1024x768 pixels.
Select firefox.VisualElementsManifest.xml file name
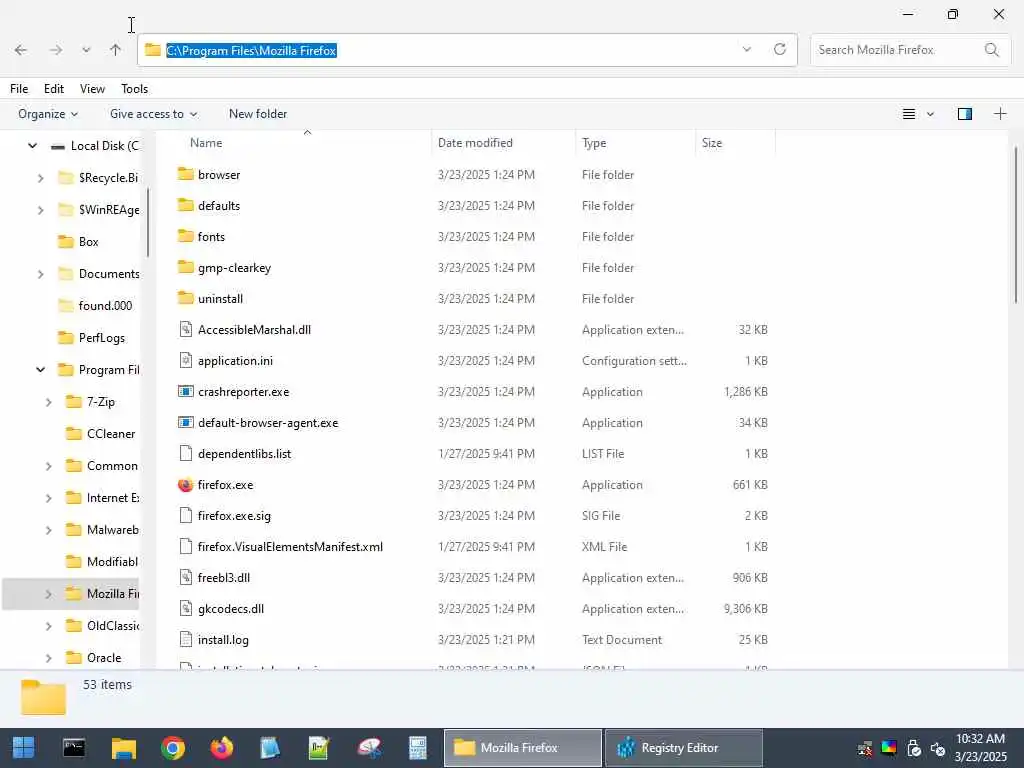pyautogui.click(x=290, y=547)
